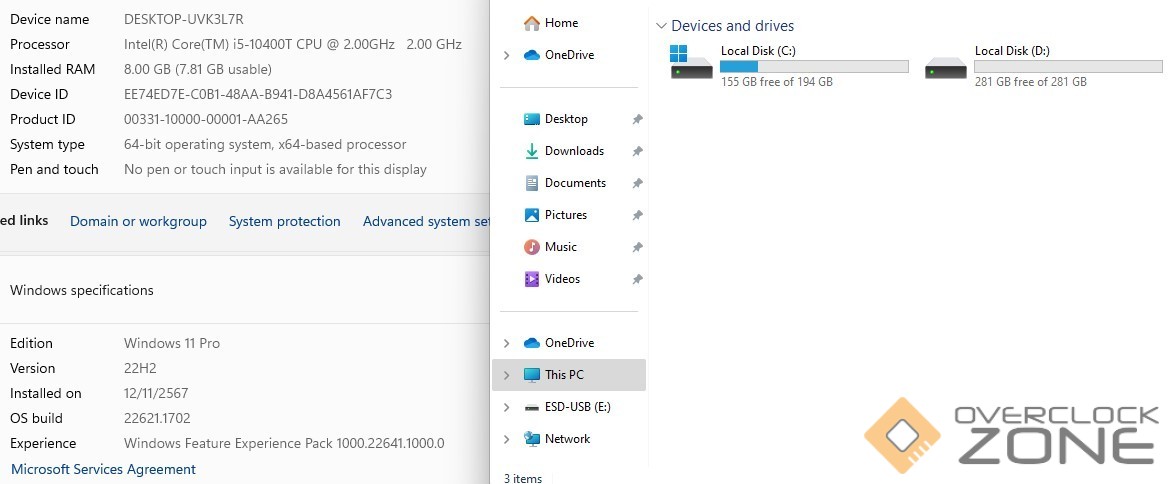Click the Pen and touch value text
This screenshot has height=484, width=1169.
tap(275, 169)
